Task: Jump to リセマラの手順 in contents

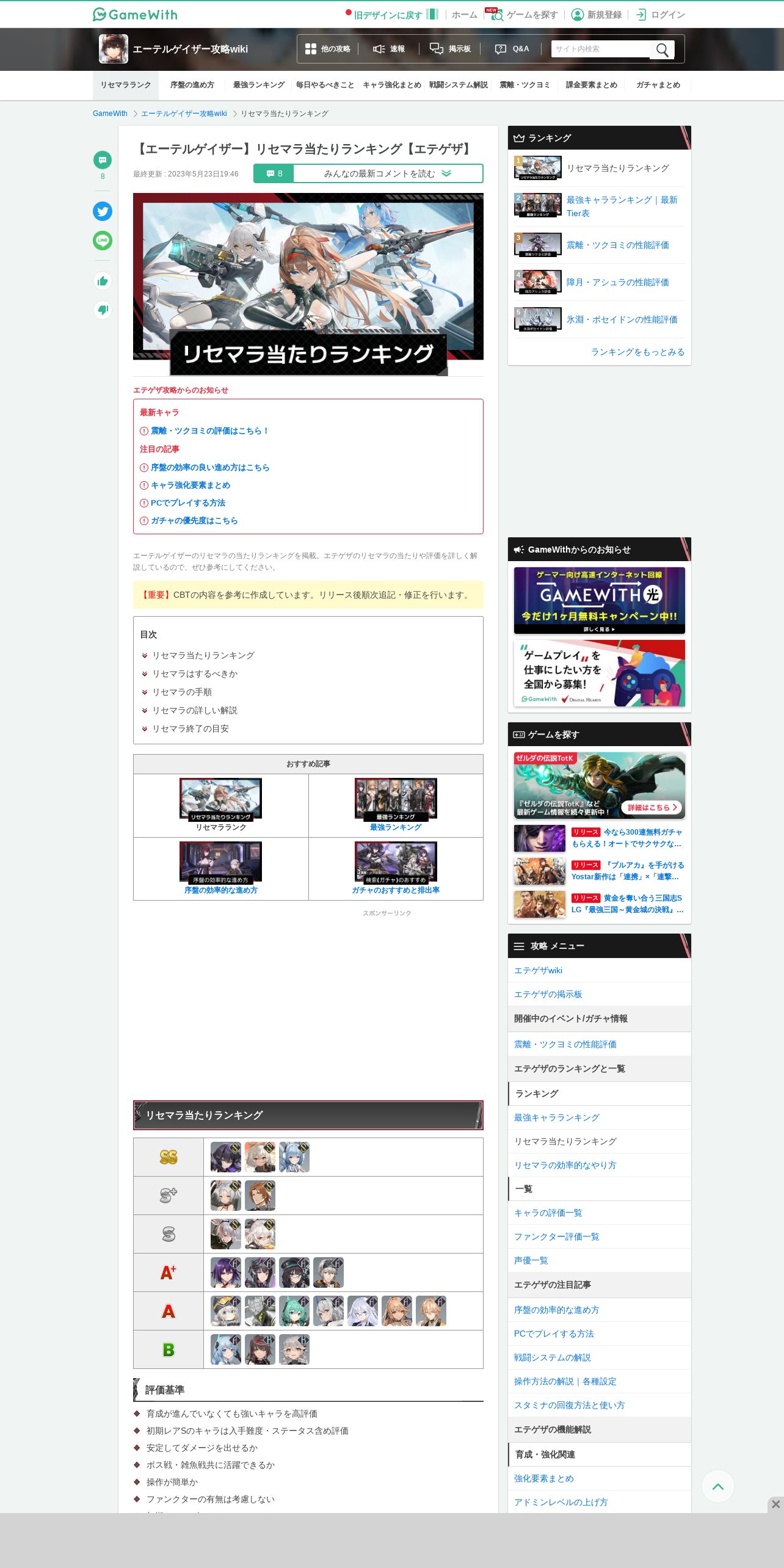Action: point(181,692)
